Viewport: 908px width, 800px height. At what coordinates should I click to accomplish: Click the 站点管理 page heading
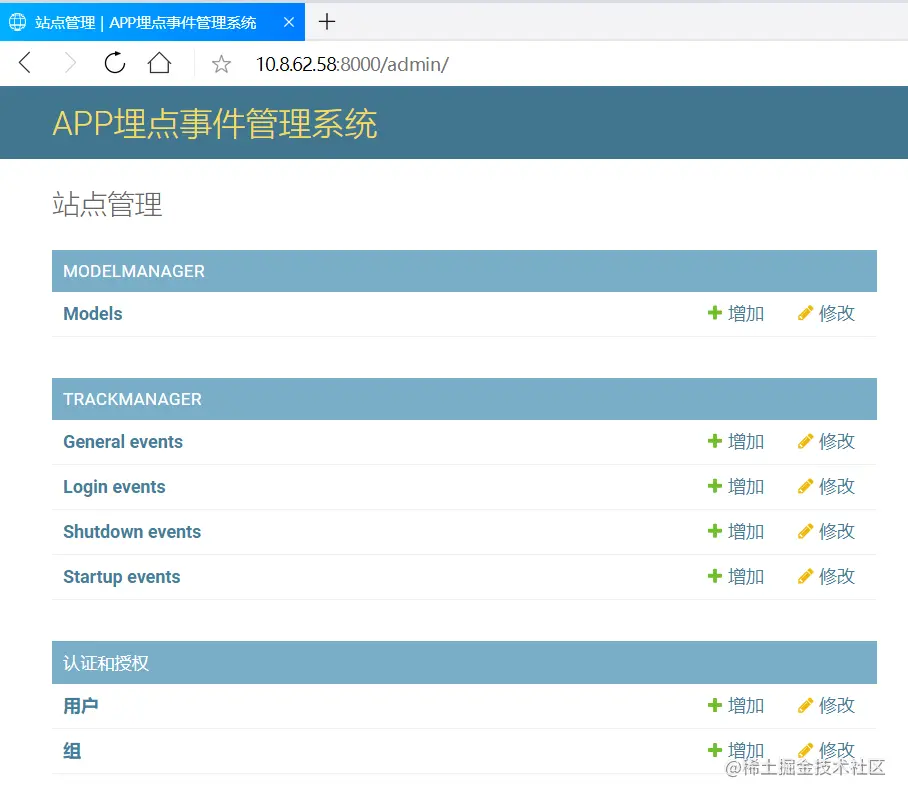(107, 204)
